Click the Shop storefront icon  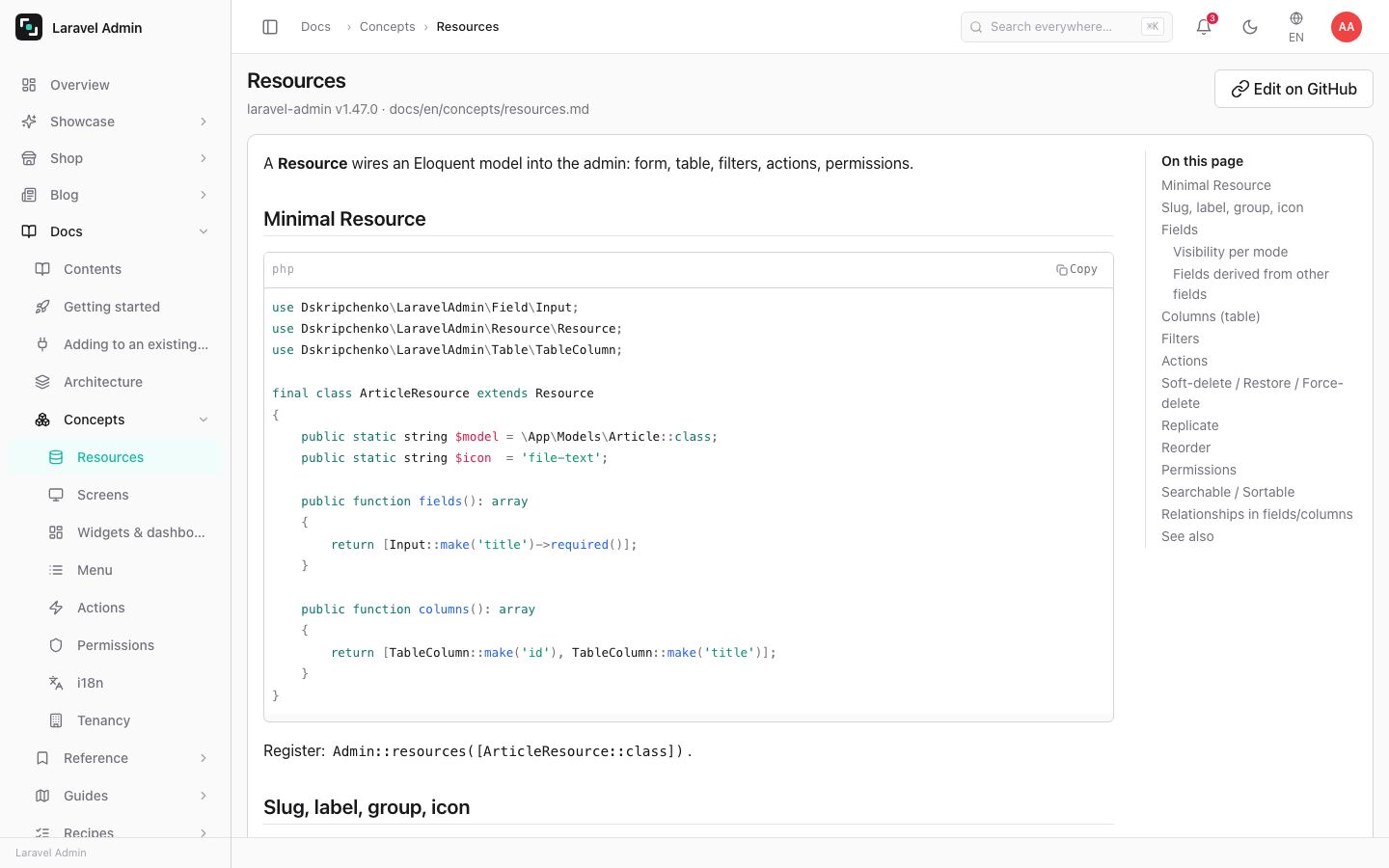point(29,158)
